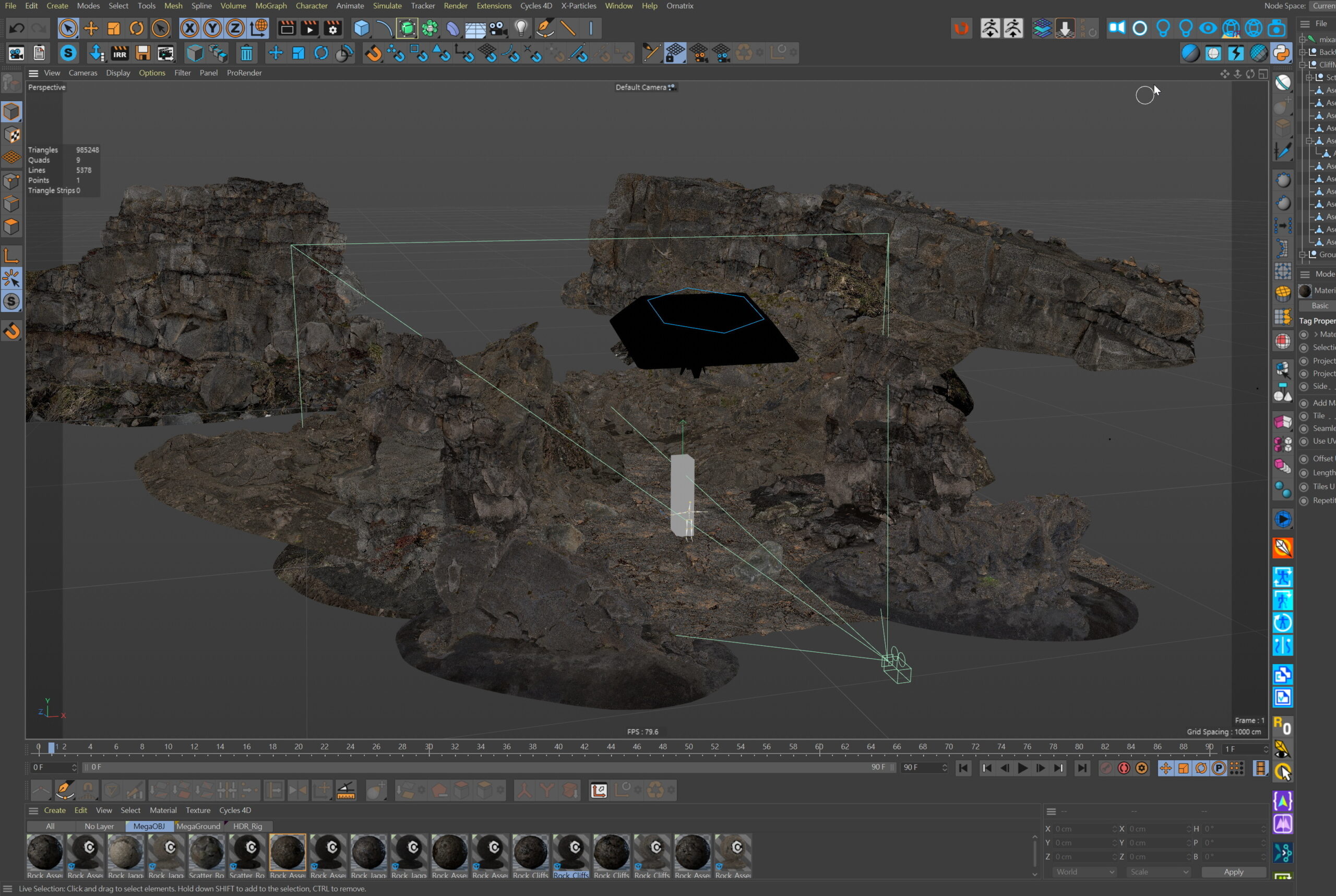
Task: Click the Apply button in coordinates
Action: coord(1233,872)
